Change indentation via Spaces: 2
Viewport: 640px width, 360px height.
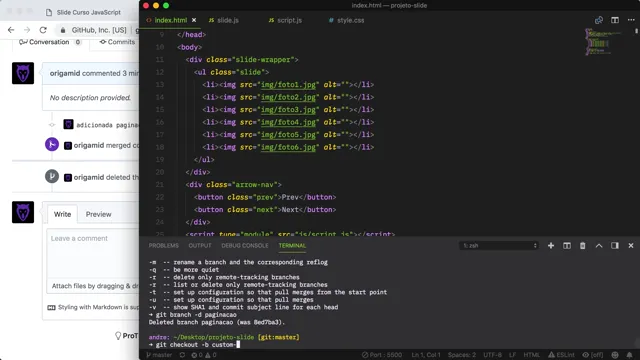(x=462, y=355)
